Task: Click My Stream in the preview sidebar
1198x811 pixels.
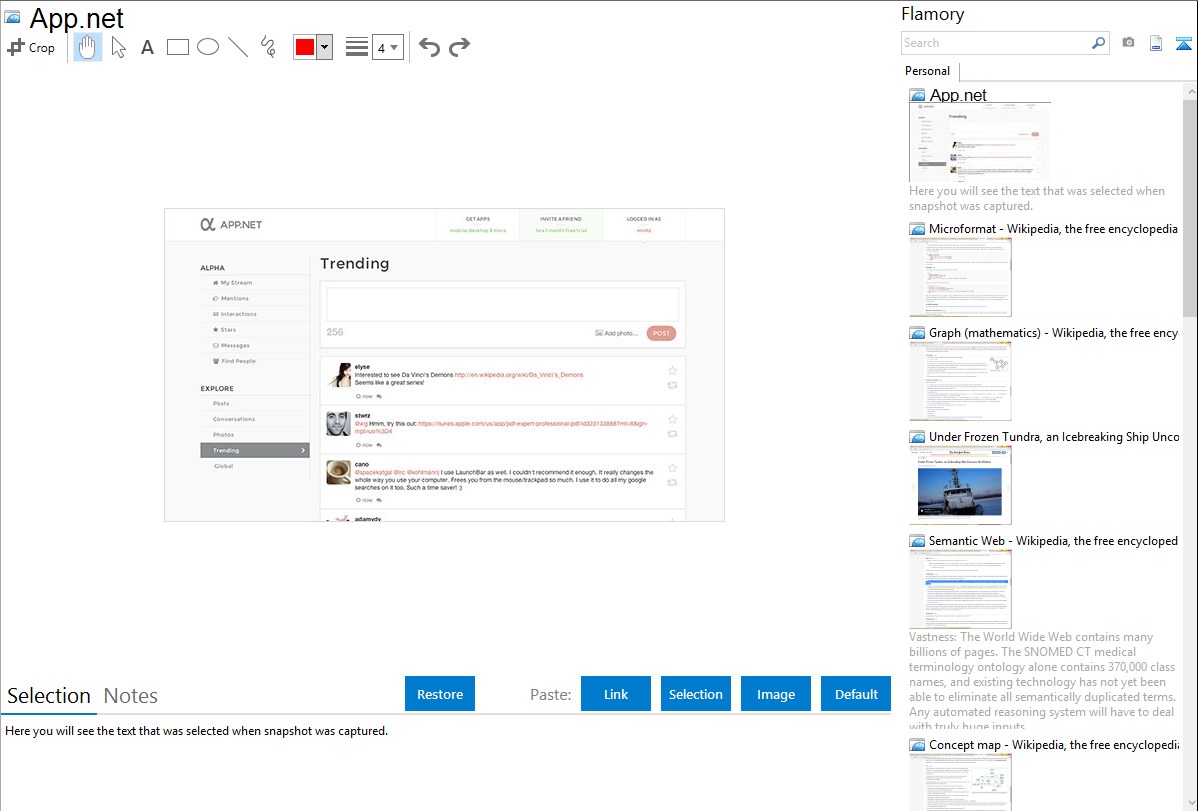Action: [236, 283]
